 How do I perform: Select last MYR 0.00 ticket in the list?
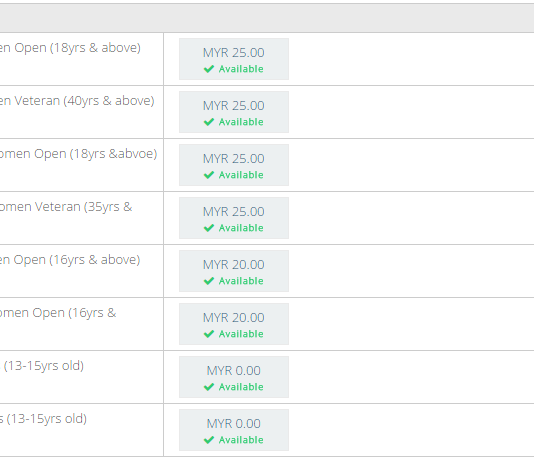tap(234, 430)
